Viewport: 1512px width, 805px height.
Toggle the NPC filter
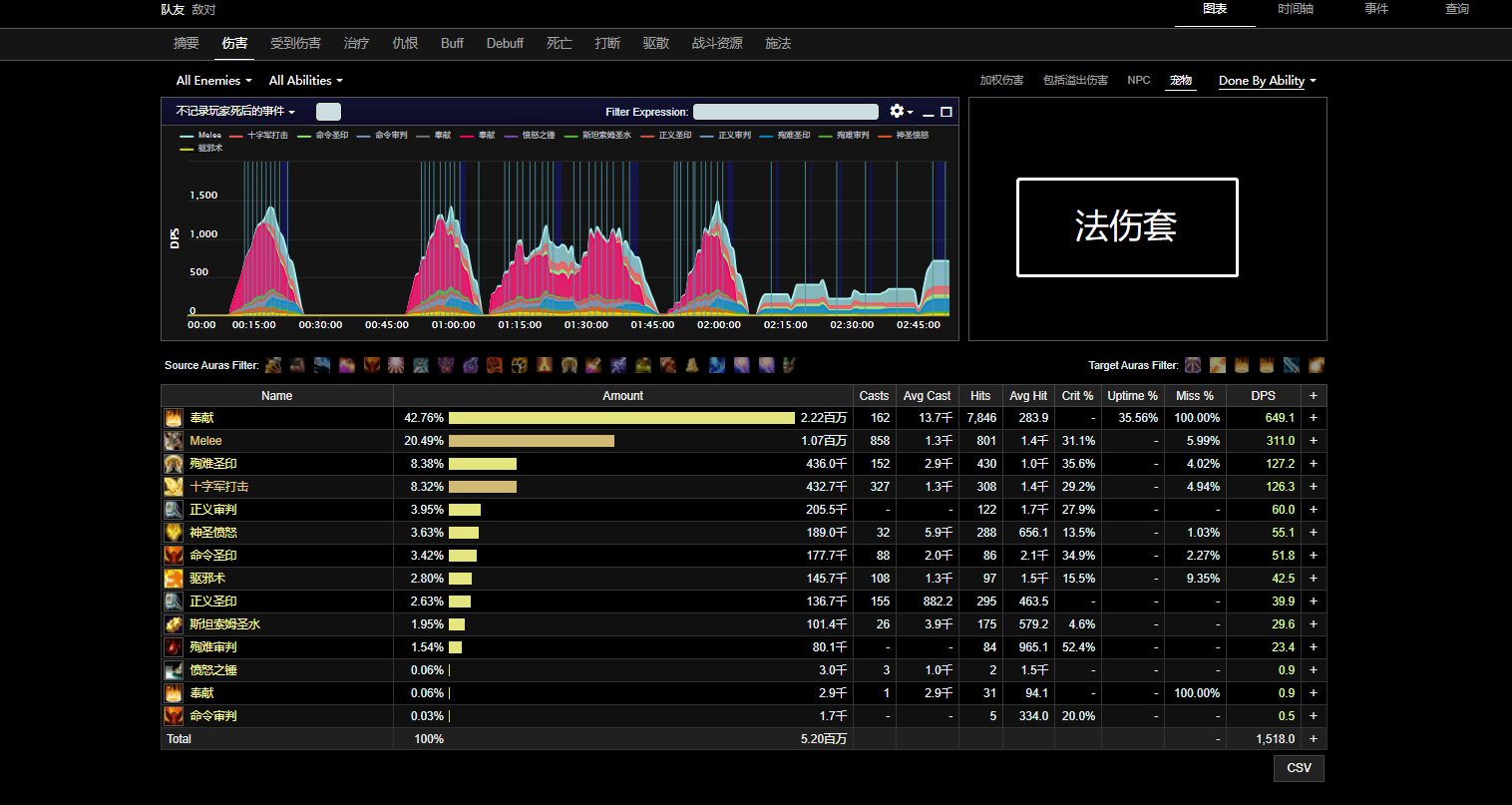[1138, 80]
